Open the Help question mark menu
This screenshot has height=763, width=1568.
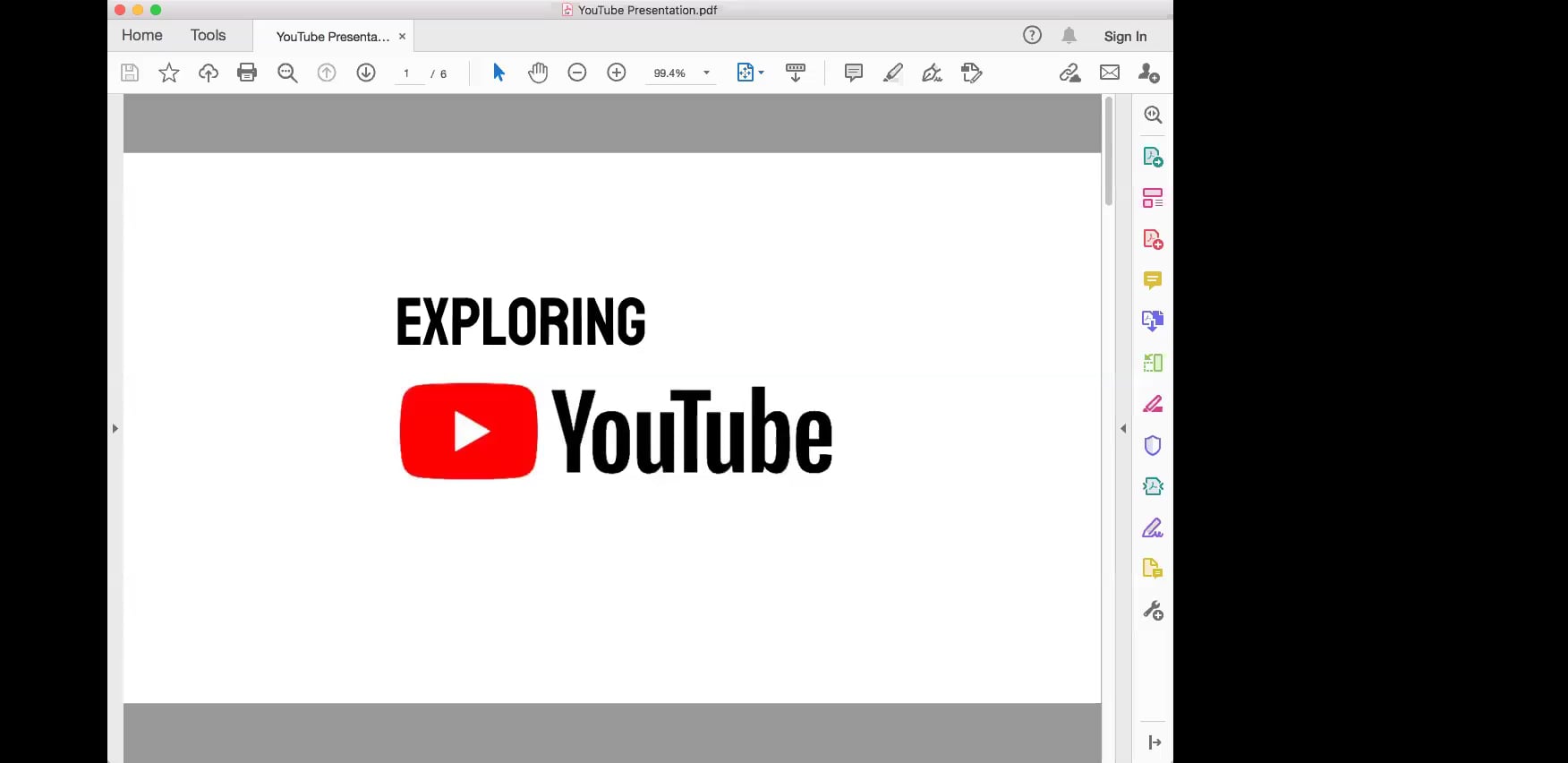tap(1033, 35)
